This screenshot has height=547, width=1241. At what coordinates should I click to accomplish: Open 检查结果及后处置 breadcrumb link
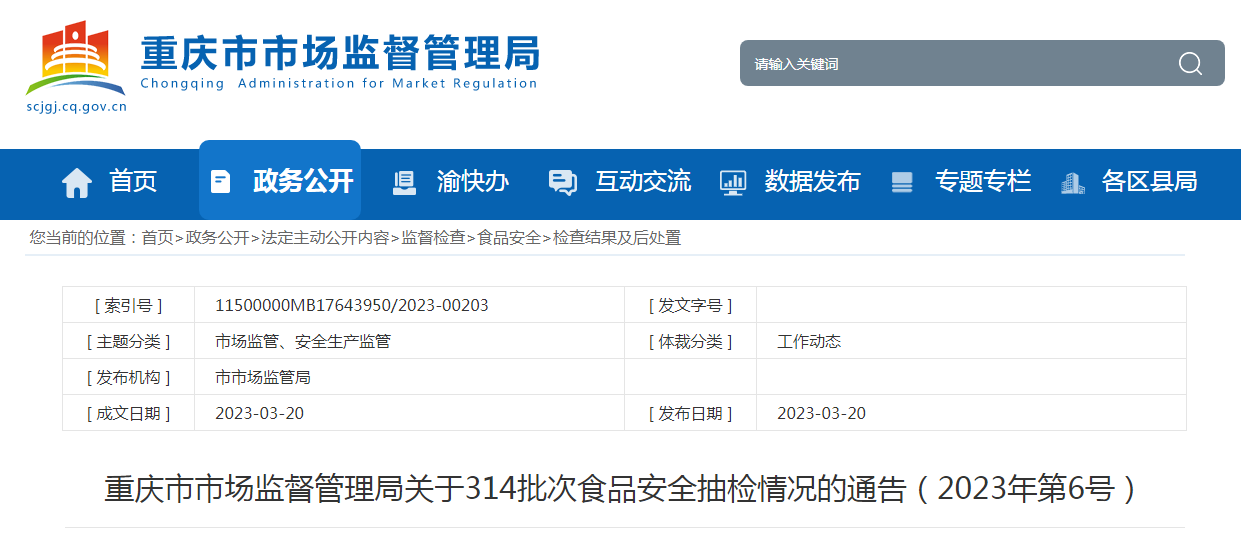[617, 238]
